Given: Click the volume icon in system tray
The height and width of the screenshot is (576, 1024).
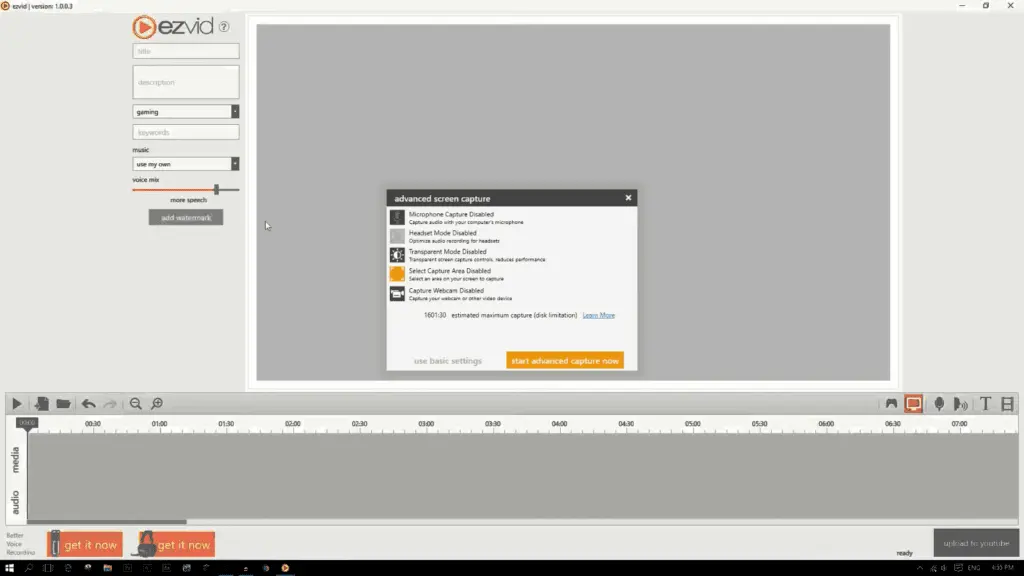Looking at the screenshot, I should click(944, 568).
